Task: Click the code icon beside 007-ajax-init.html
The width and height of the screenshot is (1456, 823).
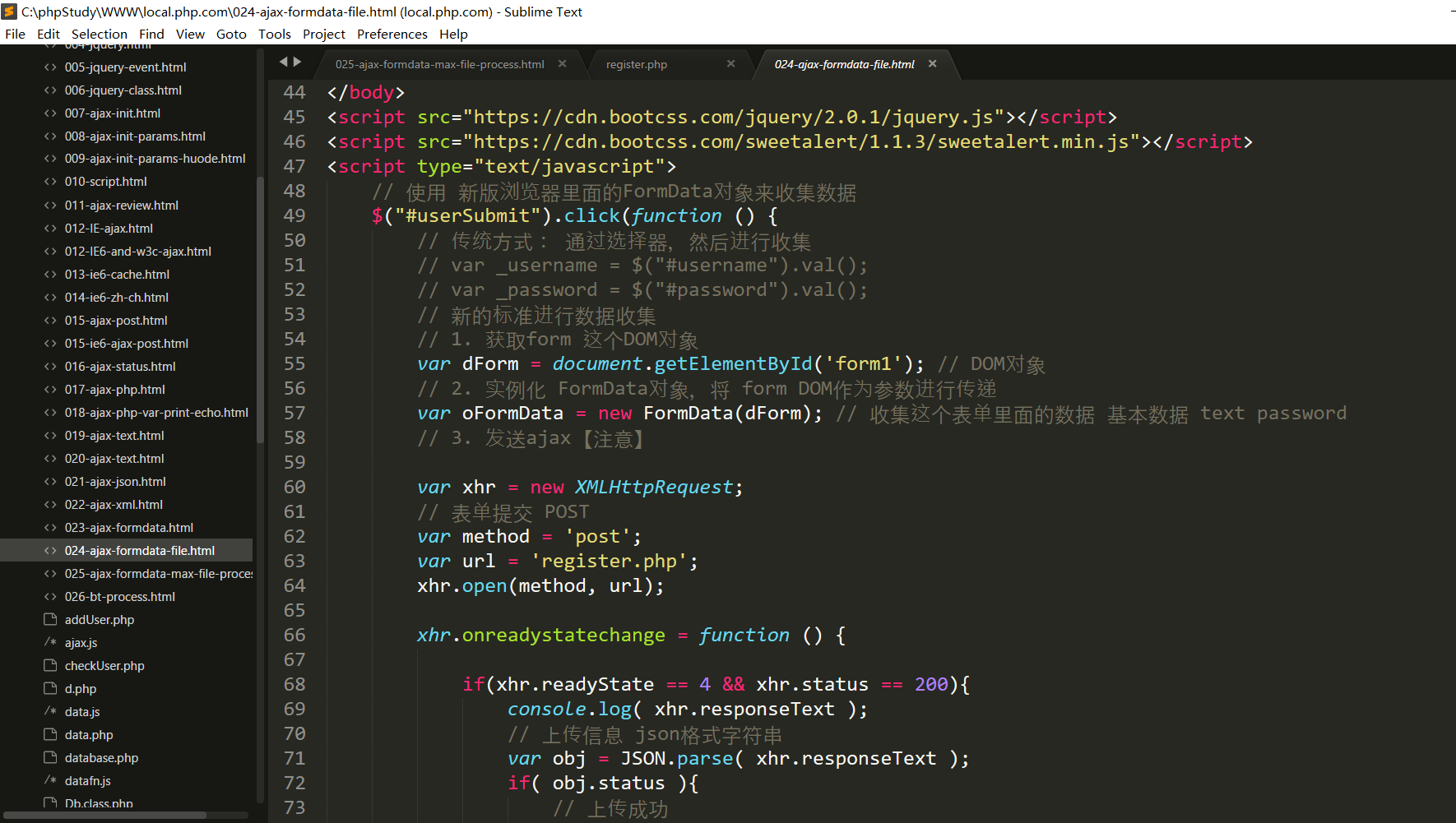Action: 50,113
